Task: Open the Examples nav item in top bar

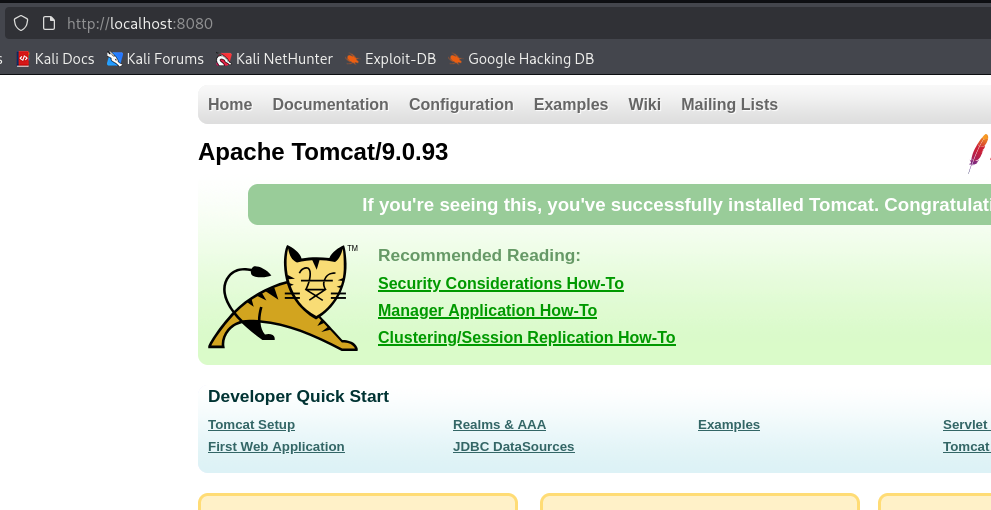Action: coord(571,104)
